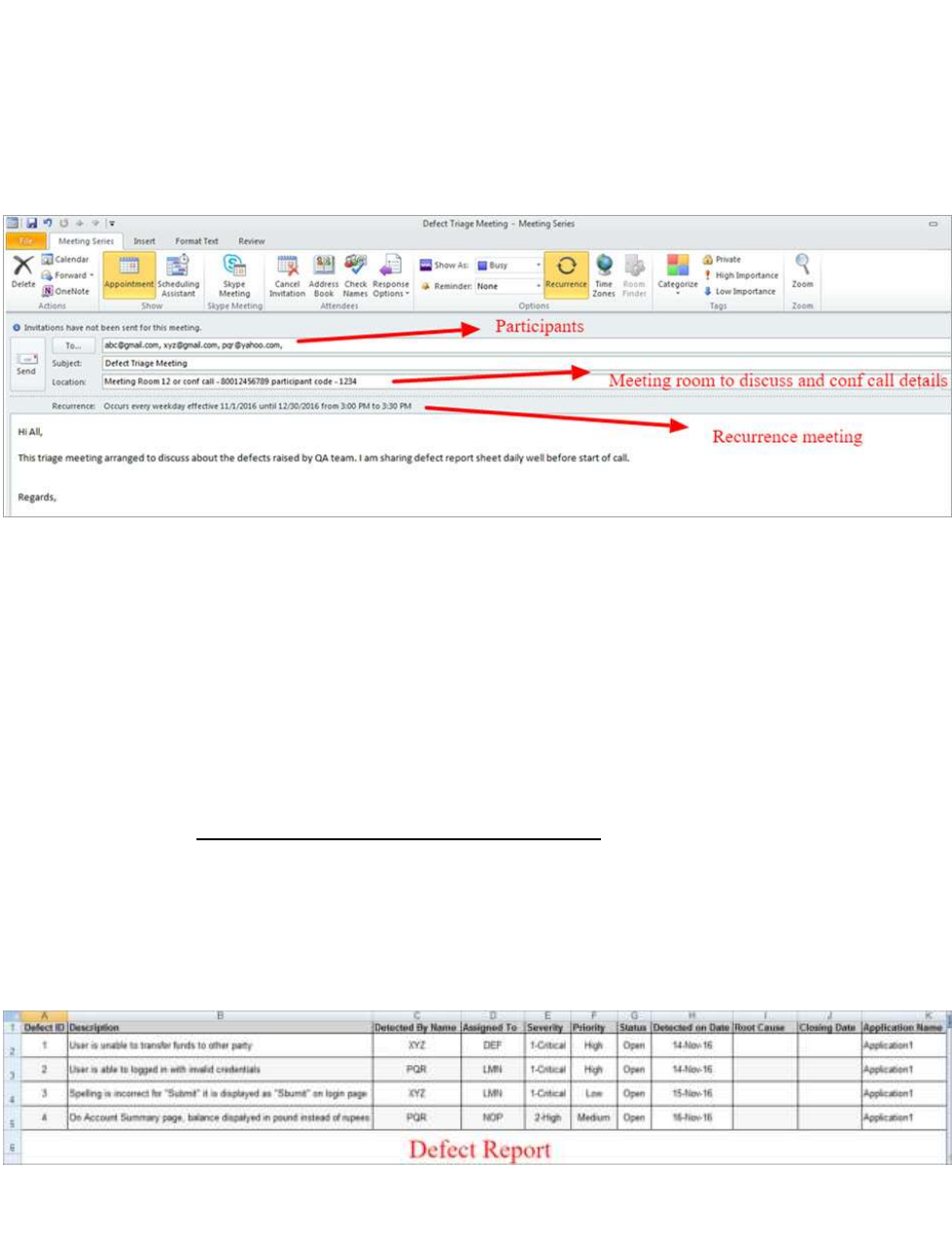Image resolution: width=952 pixels, height=1238 pixels.
Task: Select cell 'On Account Summary page' description
Action: [x=220, y=1117]
